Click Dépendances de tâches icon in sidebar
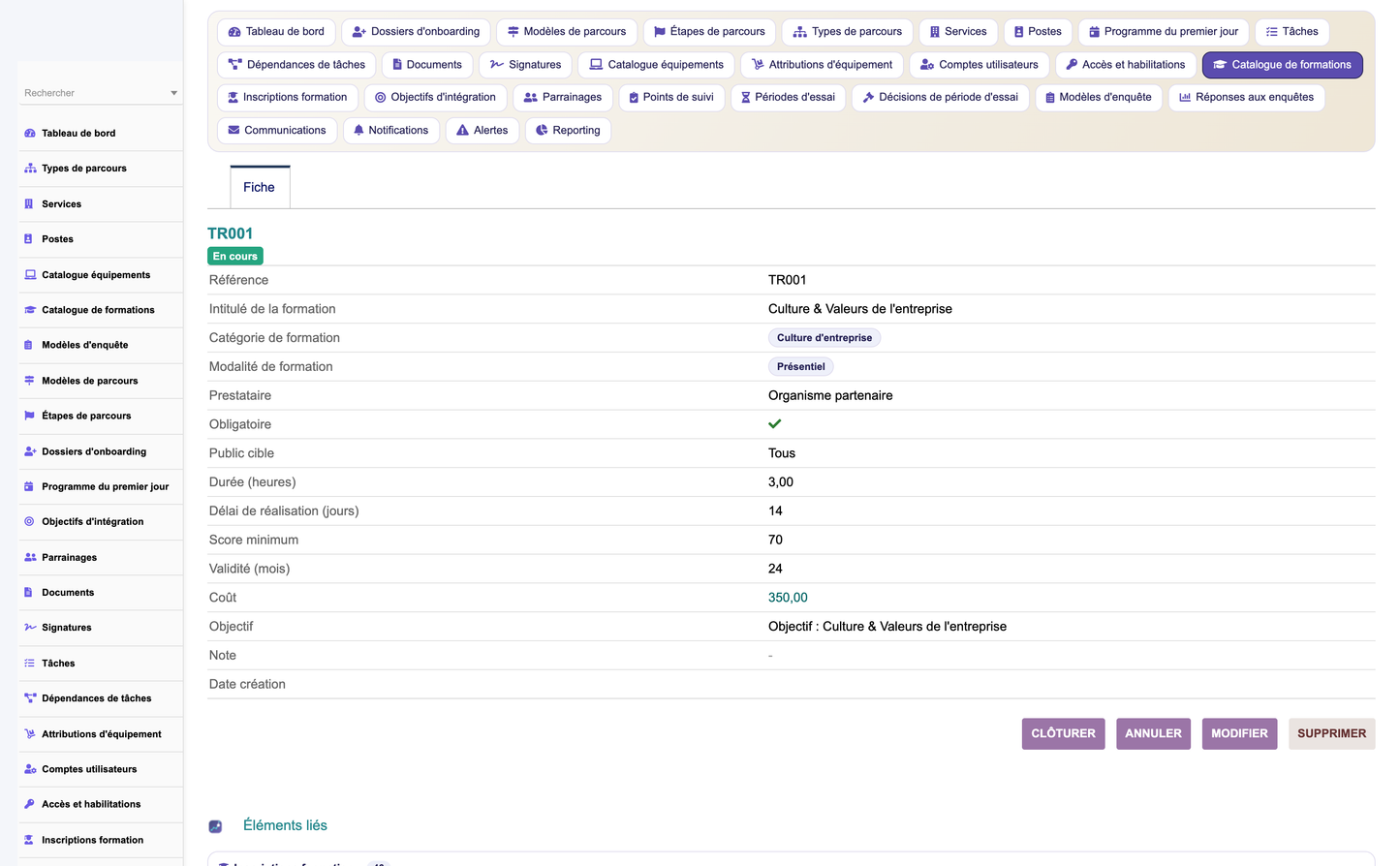The image size is (1400, 866). pos(30,698)
